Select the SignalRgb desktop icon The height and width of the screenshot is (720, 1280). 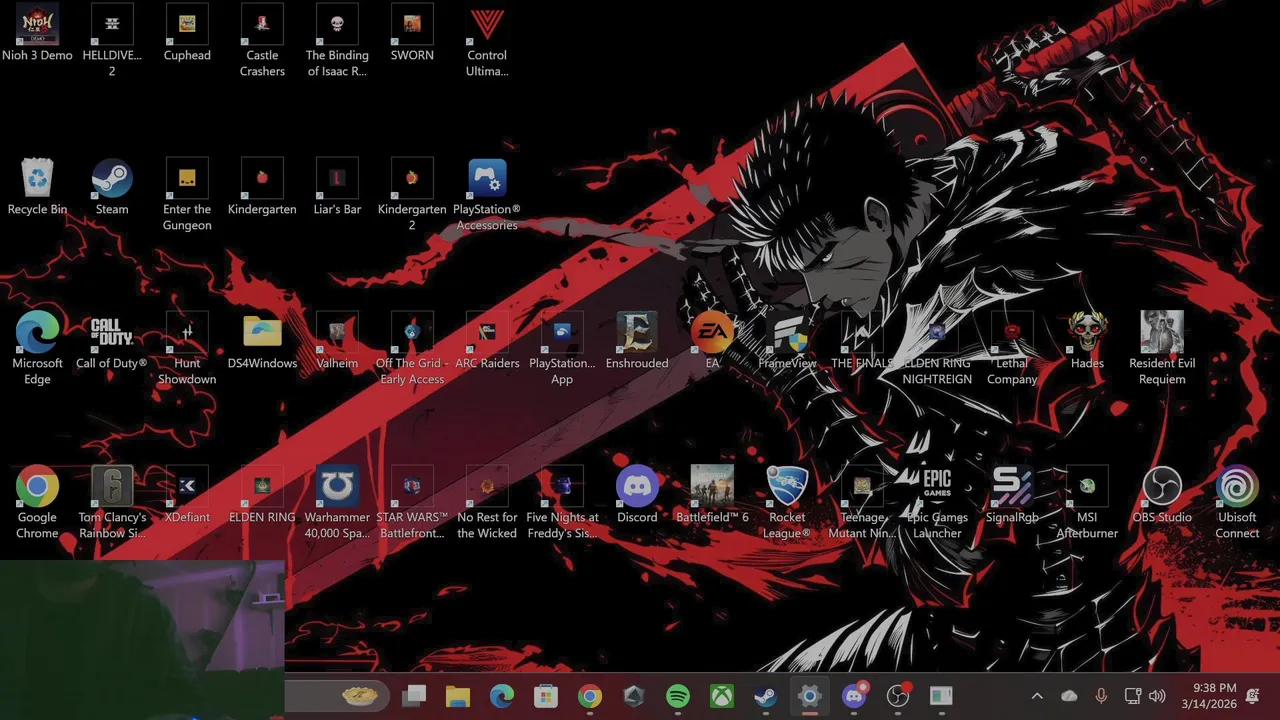pos(1012,495)
